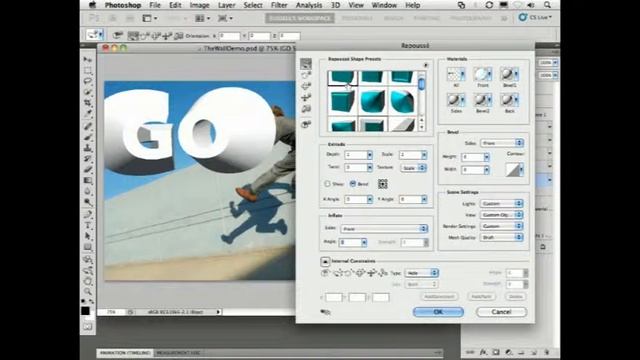Image resolution: width=640 pixels, height=360 pixels.
Task: Switch to the Animation (Timeline) tab
Action: tap(125, 353)
